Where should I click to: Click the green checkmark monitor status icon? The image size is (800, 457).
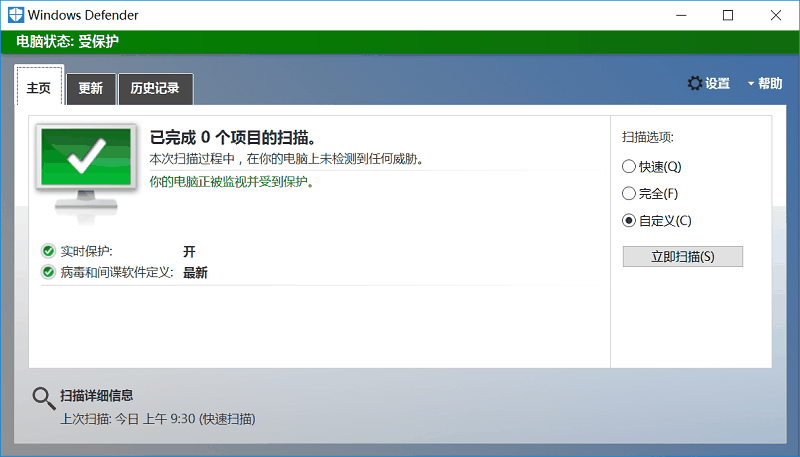[86, 173]
